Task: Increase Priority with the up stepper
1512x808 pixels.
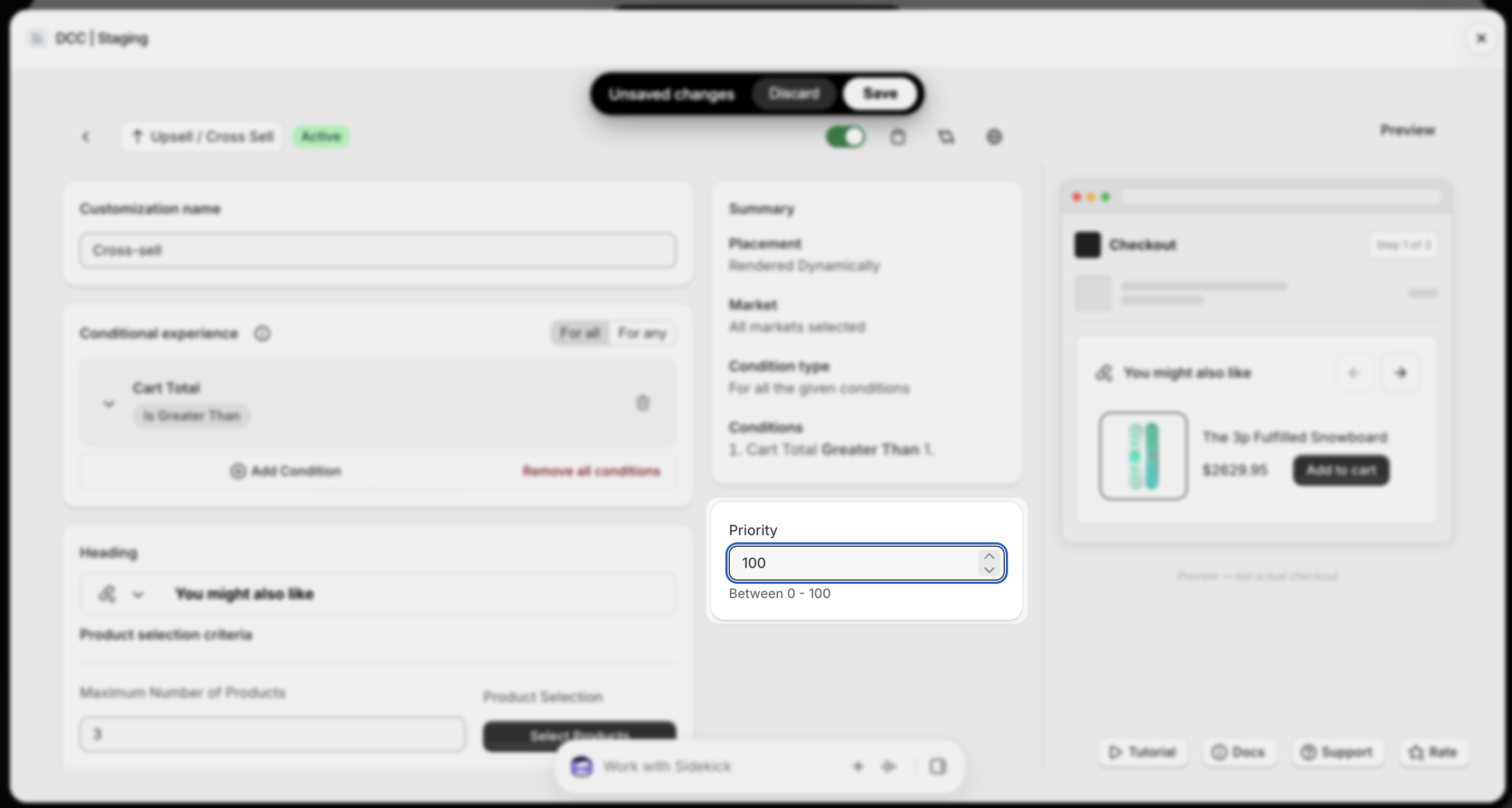Action: [989, 556]
